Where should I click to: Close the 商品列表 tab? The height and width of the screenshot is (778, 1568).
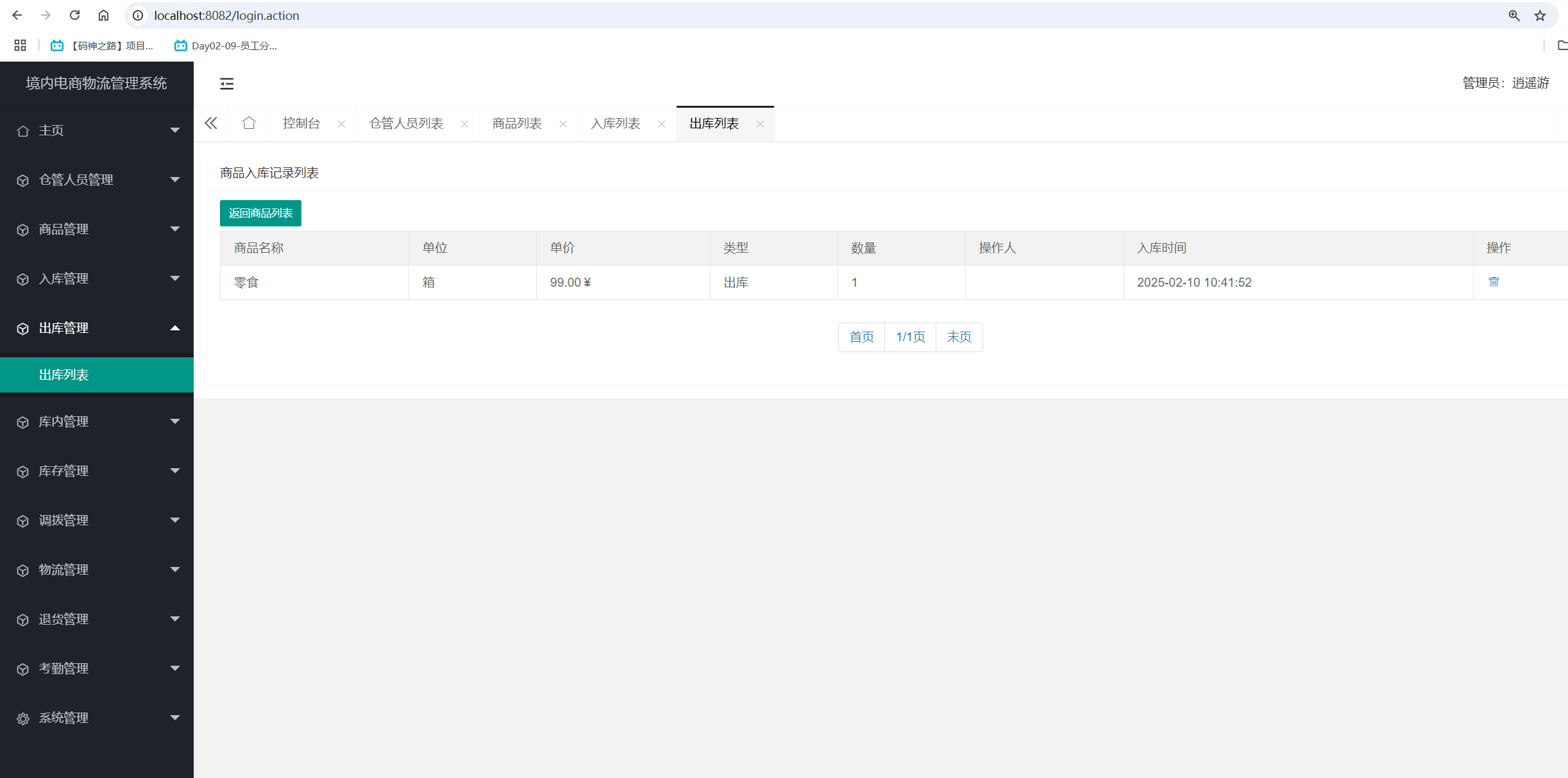(563, 124)
